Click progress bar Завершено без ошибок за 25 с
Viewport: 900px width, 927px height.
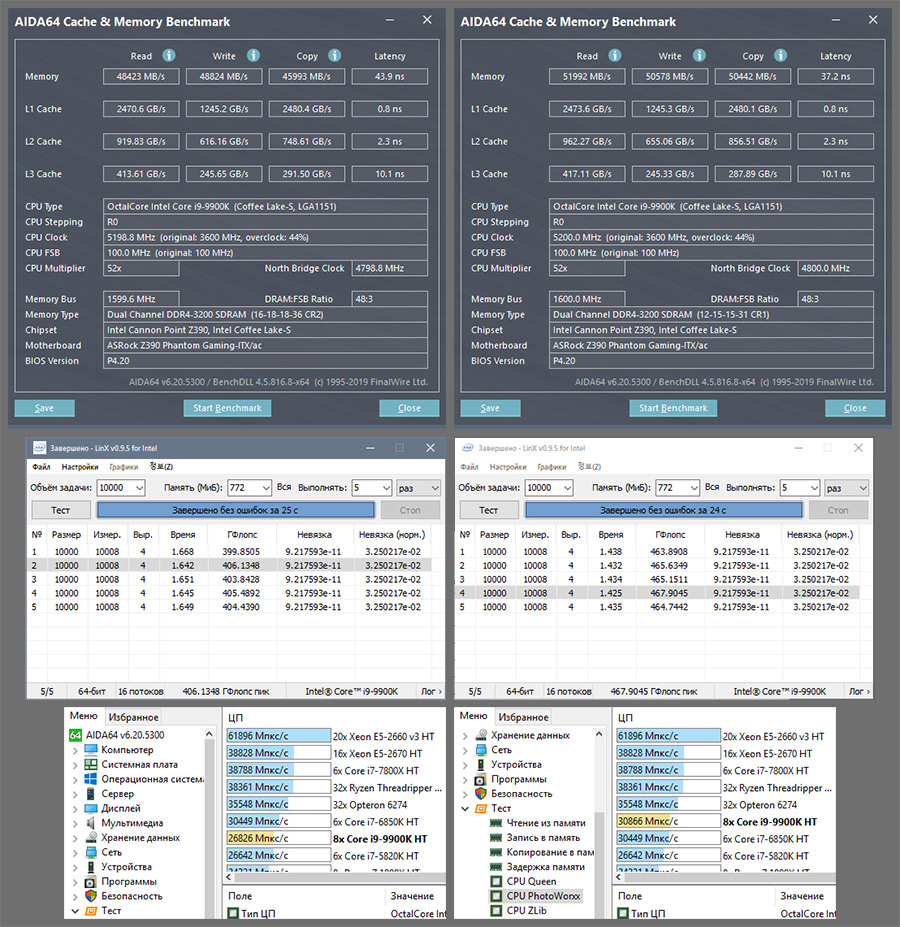pyautogui.click(x=235, y=510)
